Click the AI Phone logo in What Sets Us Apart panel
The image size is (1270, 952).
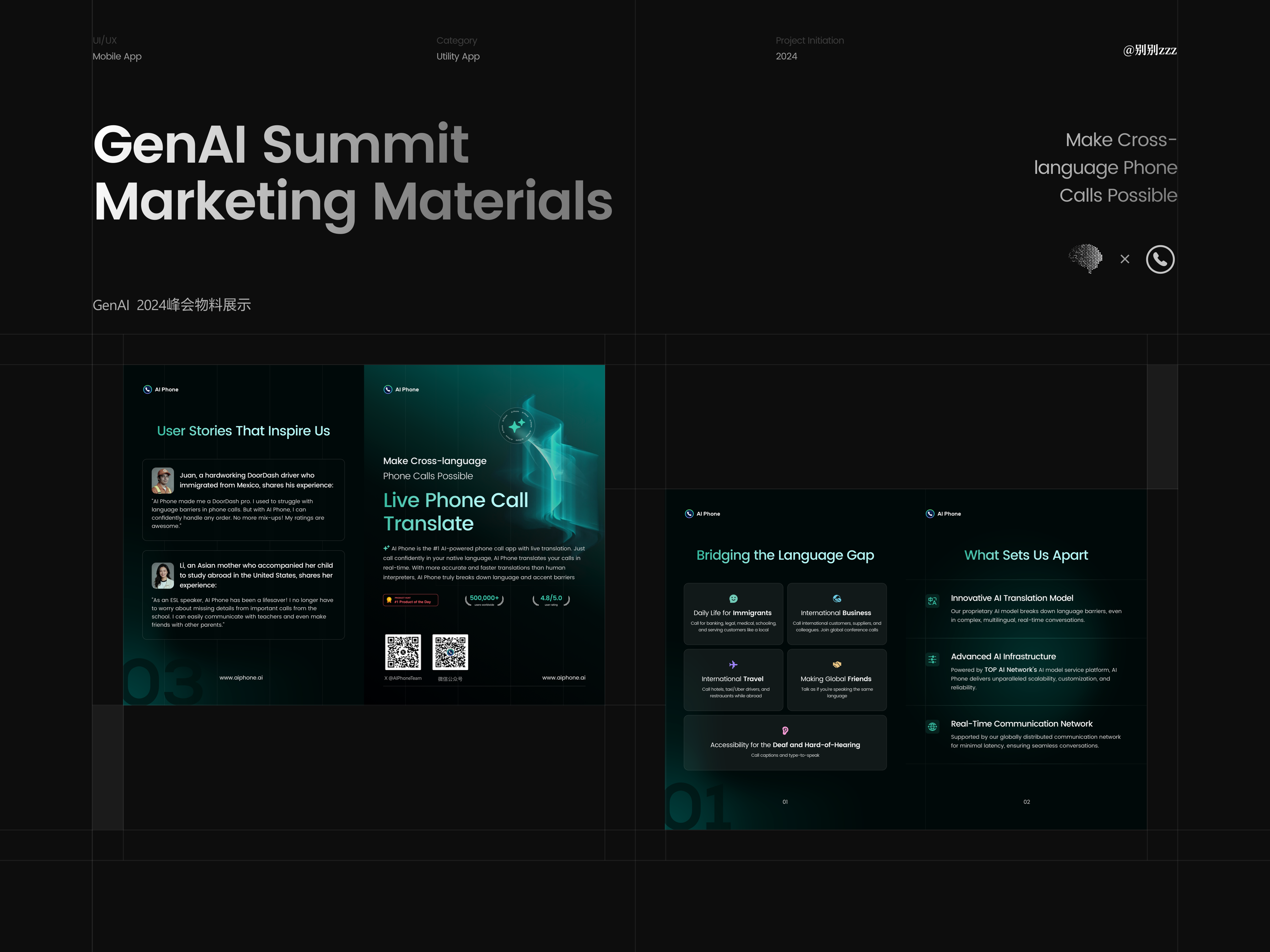click(943, 514)
